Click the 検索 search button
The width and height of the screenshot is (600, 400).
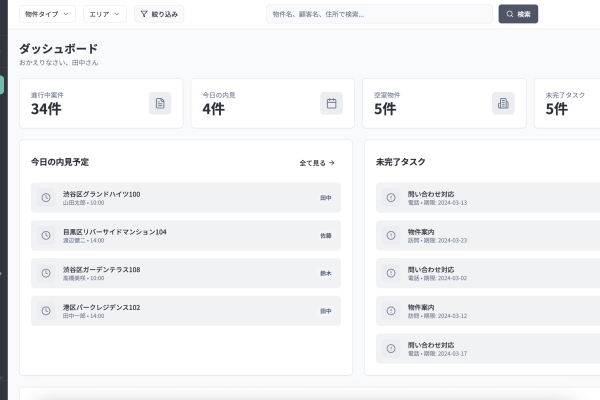(518, 14)
